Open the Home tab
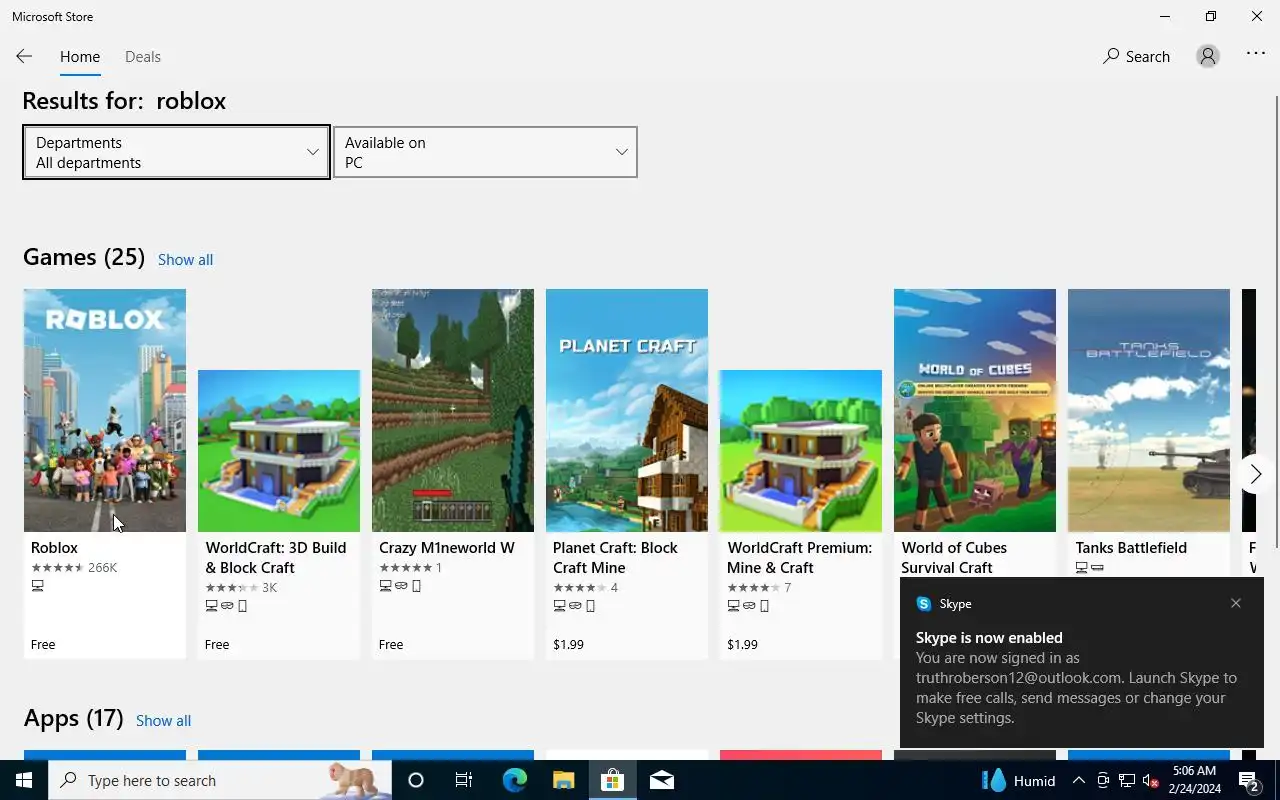The height and width of the screenshot is (800, 1280). click(80, 57)
